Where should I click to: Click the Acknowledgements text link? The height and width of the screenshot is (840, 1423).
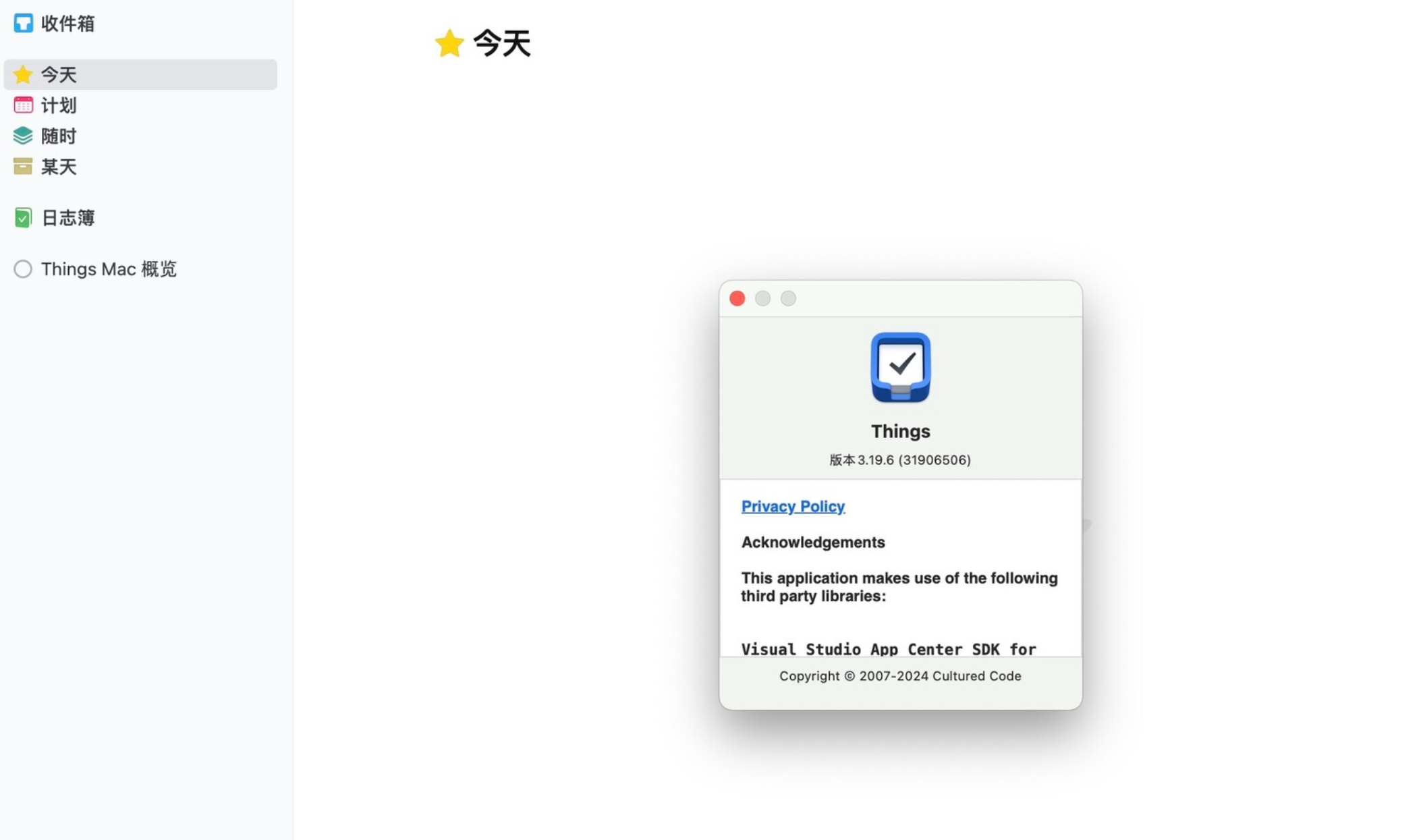coord(813,541)
